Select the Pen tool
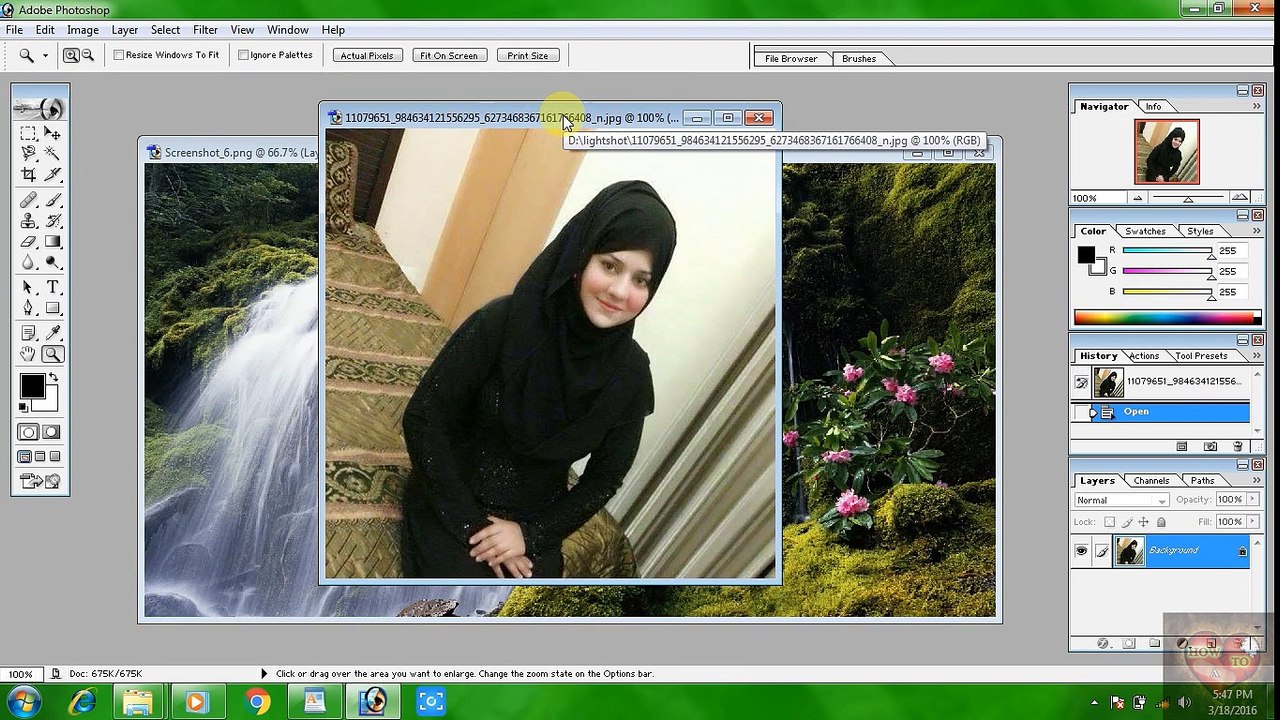The height and width of the screenshot is (720, 1280). [x=29, y=309]
